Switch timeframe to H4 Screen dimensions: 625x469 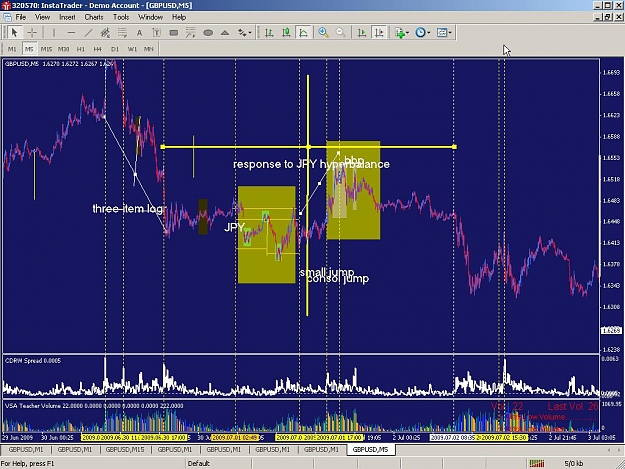click(x=98, y=49)
